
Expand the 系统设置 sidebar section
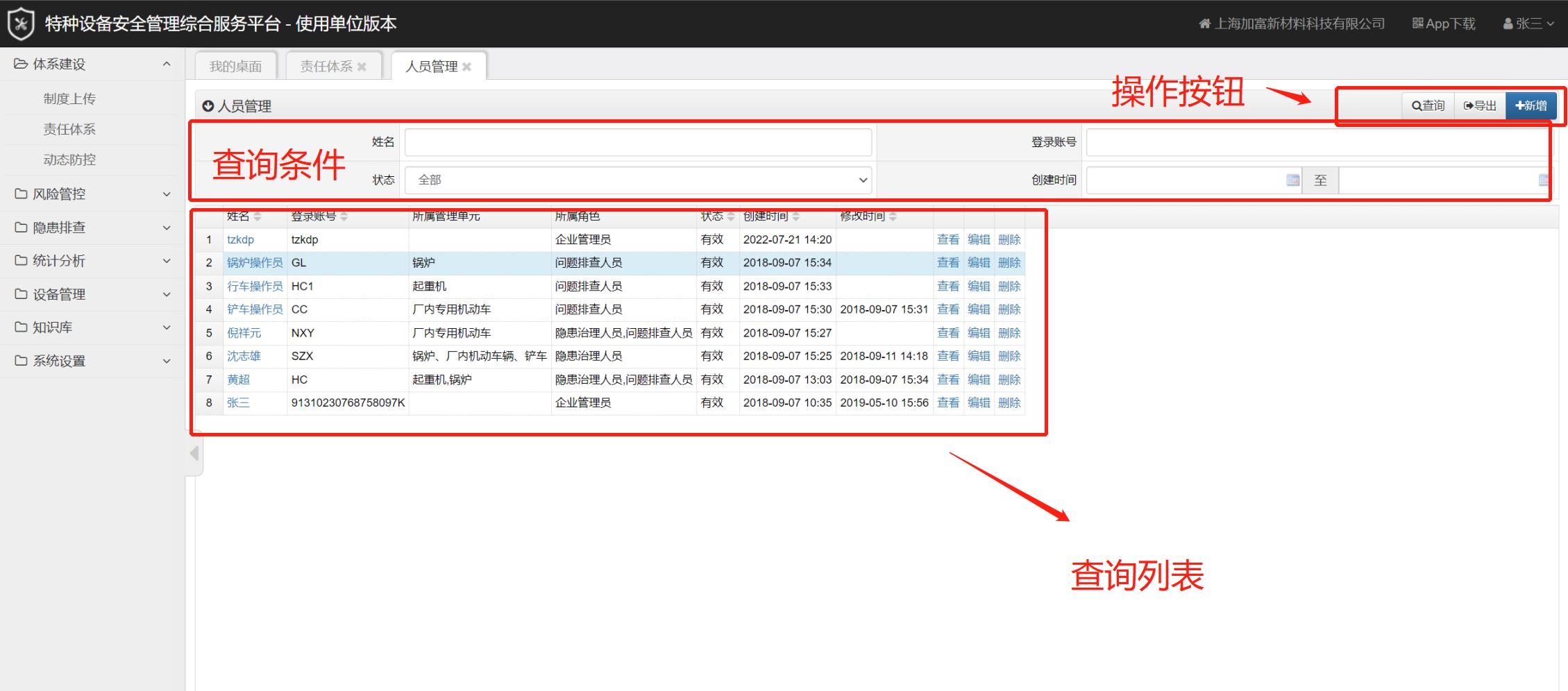[93, 361]
